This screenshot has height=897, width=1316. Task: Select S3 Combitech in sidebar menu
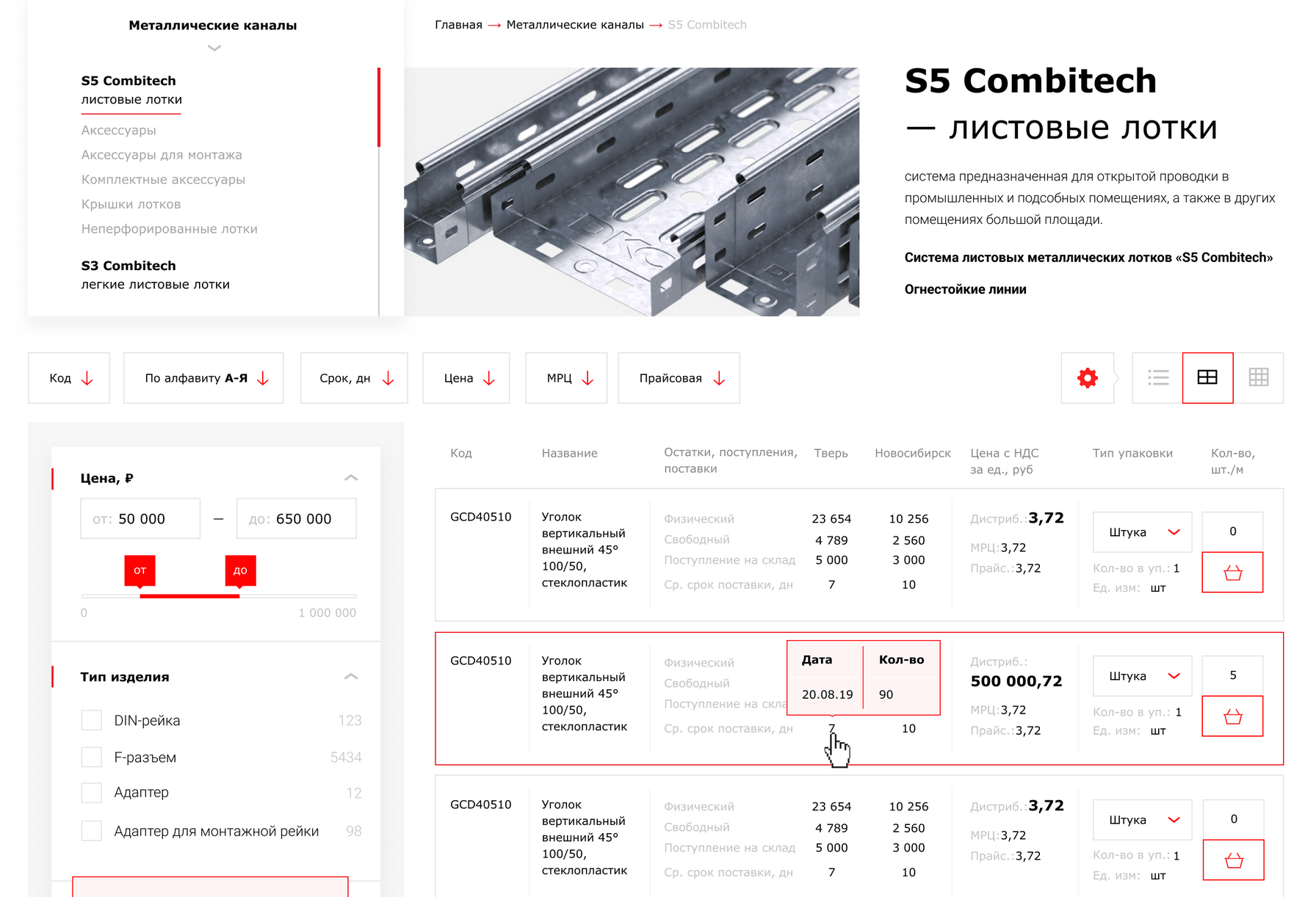tap(129, 266)
